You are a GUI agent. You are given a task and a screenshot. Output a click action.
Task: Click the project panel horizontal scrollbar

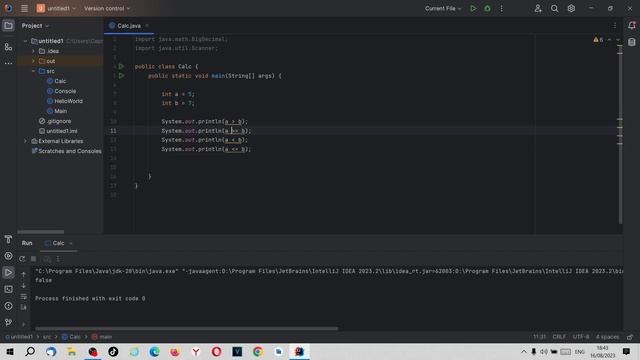pyautogui.click(x=40, y=232)
